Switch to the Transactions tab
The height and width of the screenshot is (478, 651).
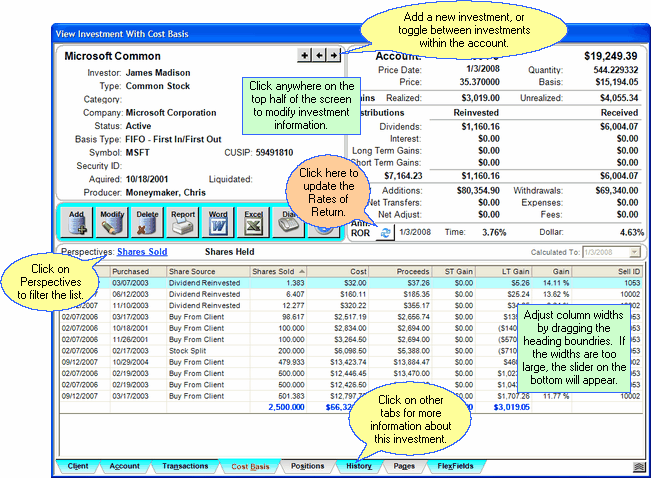point(185,466)
